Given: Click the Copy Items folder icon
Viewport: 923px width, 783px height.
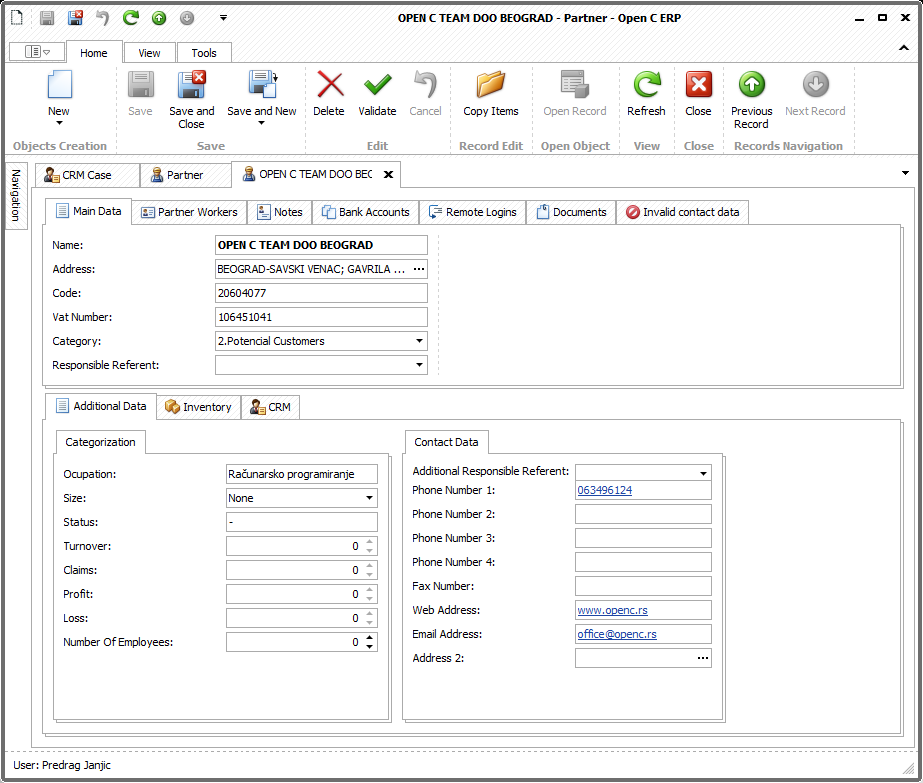Looking at the screenshot, I should 490,84.
